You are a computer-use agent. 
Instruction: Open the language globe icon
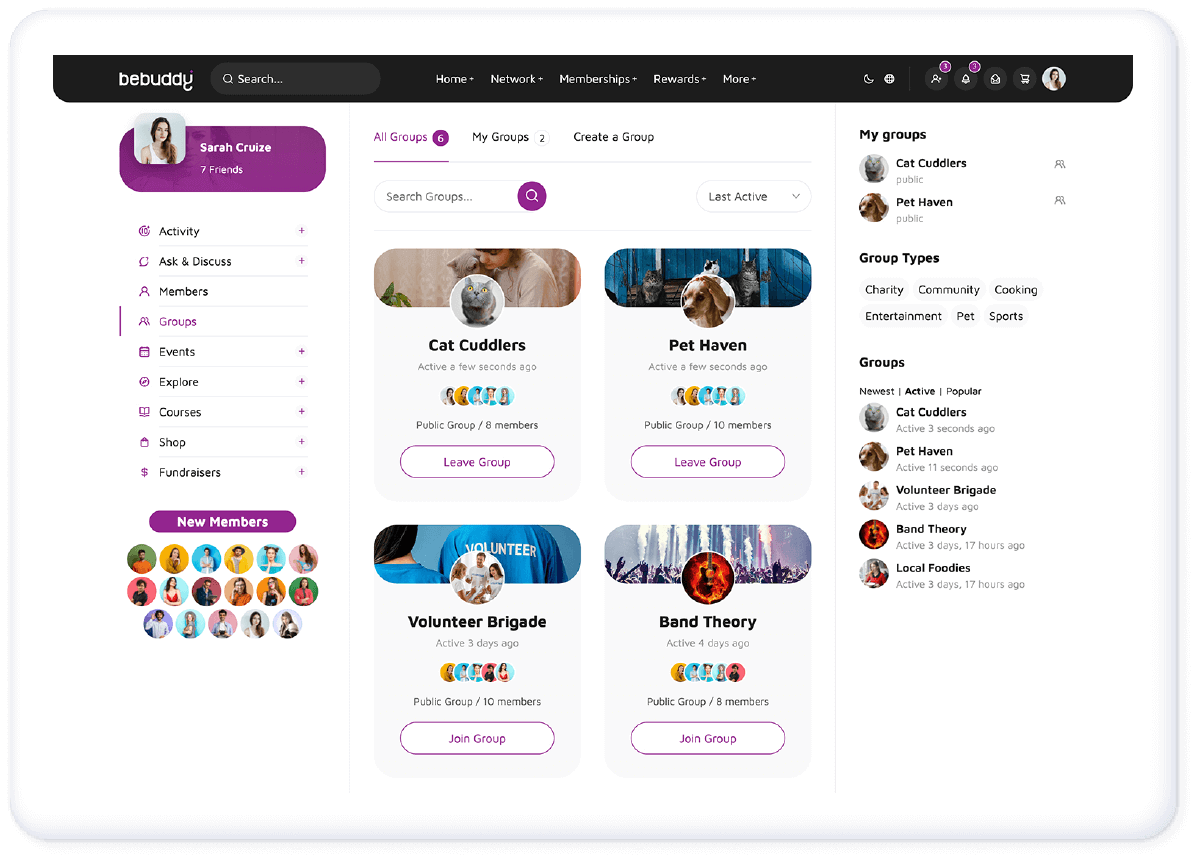click(x=889, y=79)
